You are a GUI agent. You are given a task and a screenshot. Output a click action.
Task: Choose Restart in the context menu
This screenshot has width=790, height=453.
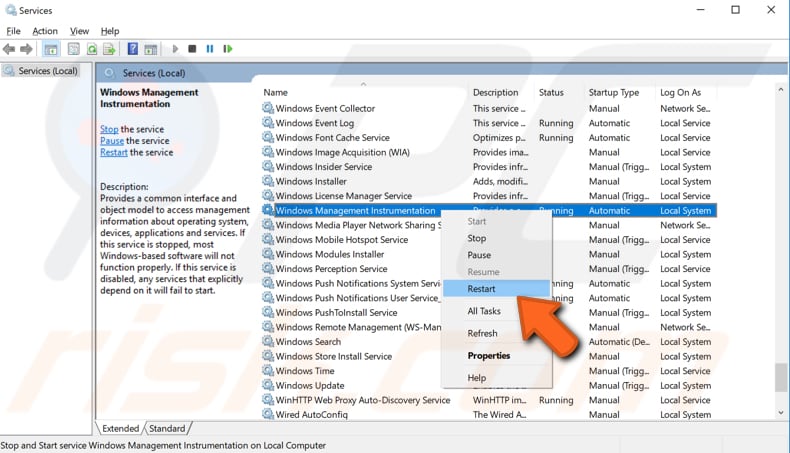pyautogui.click(x=496, y=289)
